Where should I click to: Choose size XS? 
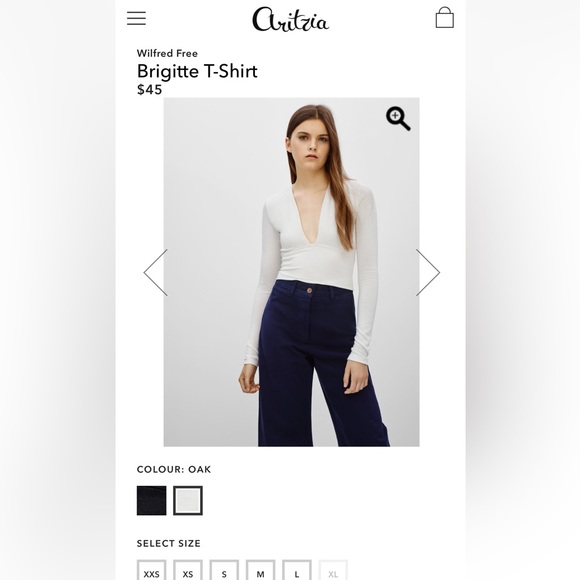pos(188,570)
